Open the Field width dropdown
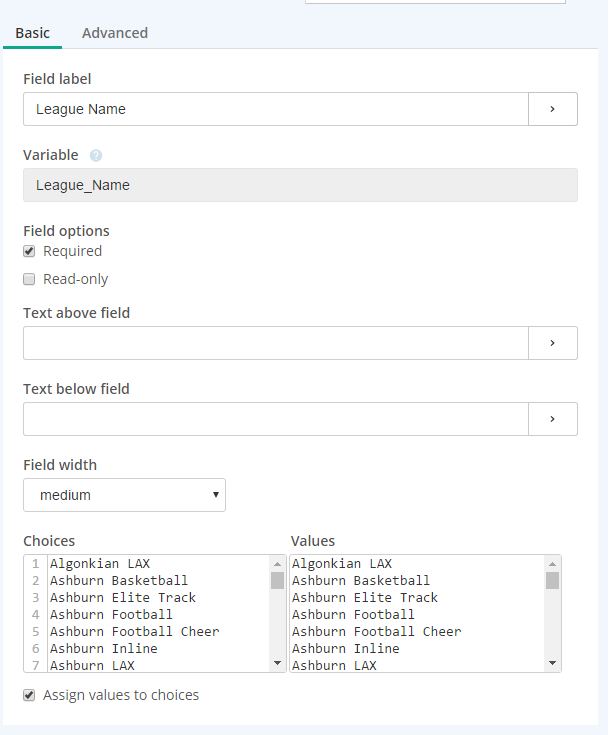Image resolution: width=615 pixels, height=735 pixels. [124, 495]
